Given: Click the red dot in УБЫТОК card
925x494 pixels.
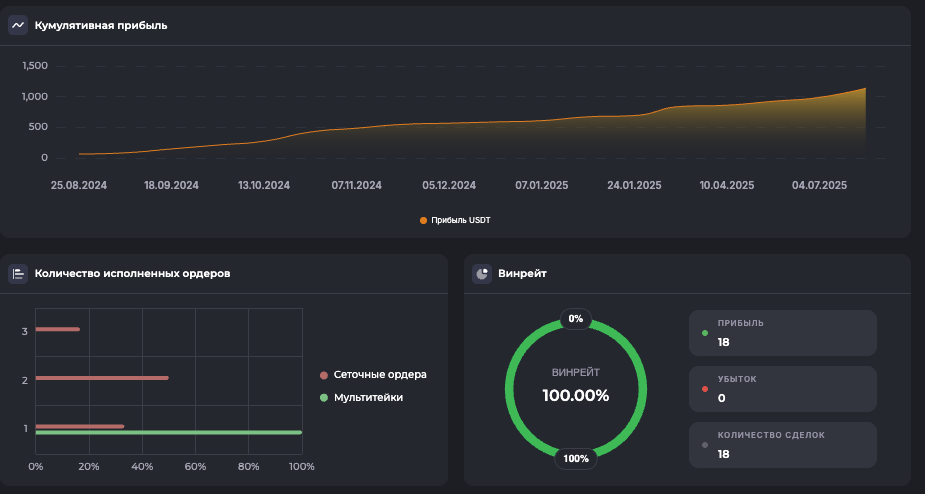Looking at the screenshot, I should 705,389.
